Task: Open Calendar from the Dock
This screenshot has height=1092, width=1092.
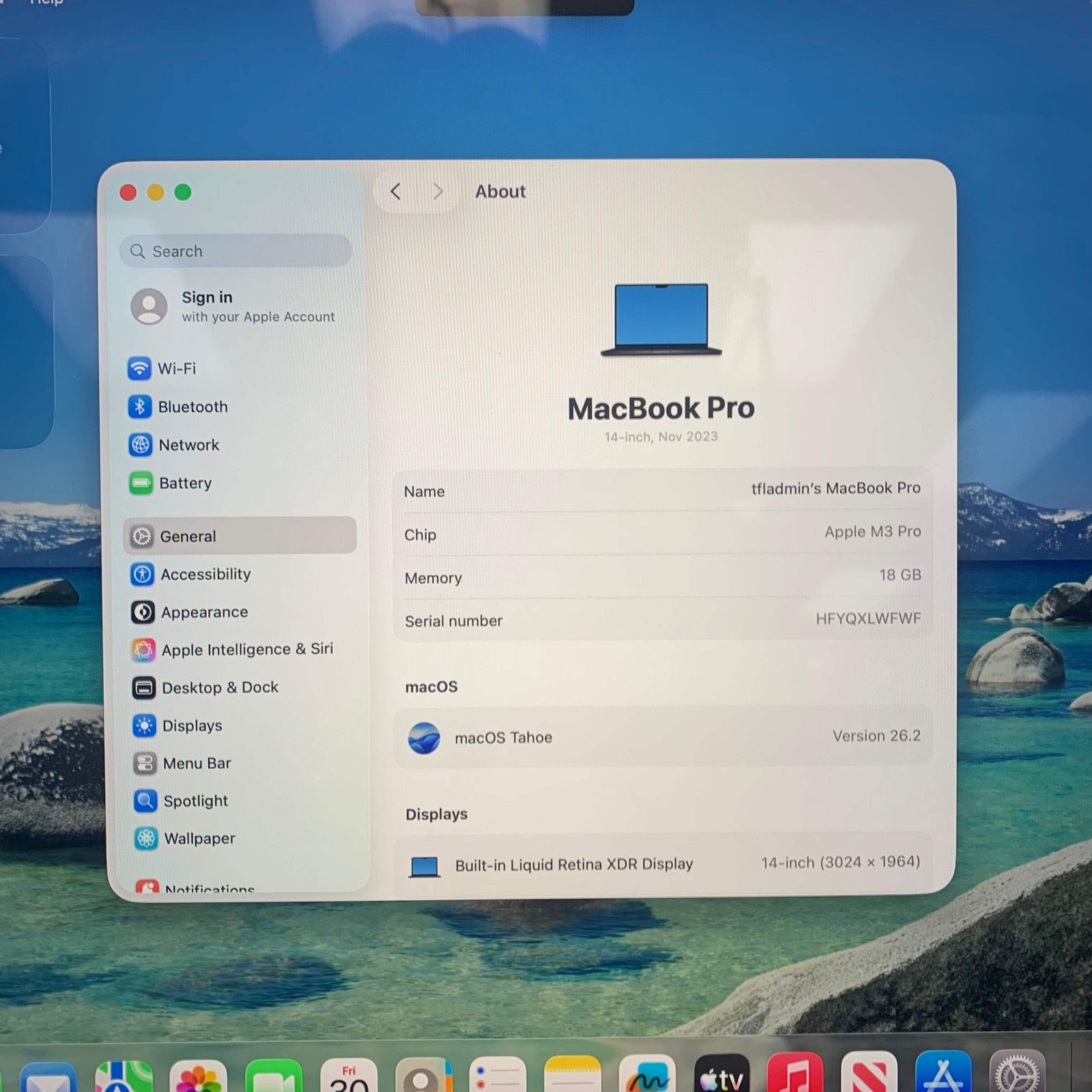Action: [x=349, y=1075]
